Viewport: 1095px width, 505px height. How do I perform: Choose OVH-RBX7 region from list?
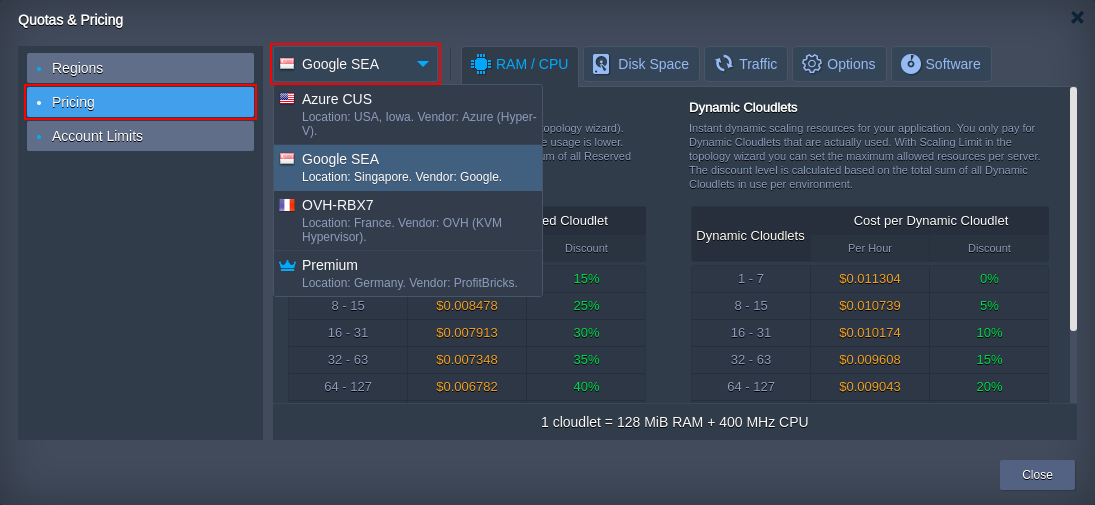point(408,221)
